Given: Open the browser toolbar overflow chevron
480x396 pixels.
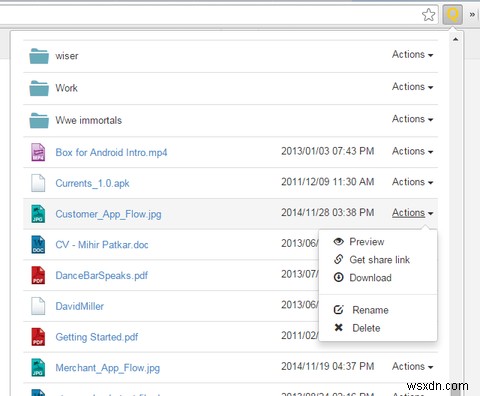Looking at the screenshot, I should 472,15.
